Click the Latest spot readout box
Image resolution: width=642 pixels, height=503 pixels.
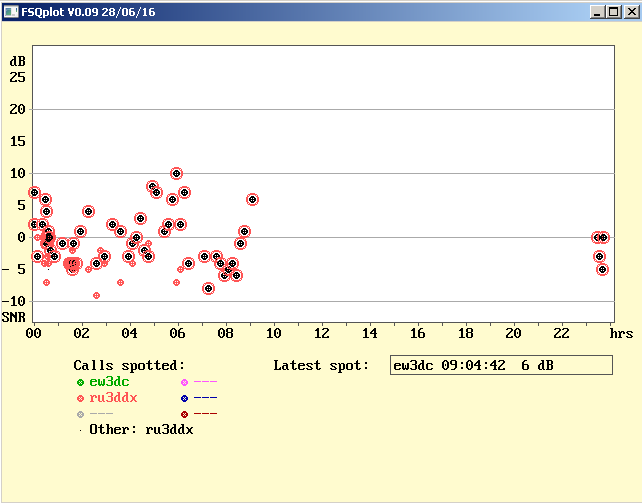pos(501,365)
